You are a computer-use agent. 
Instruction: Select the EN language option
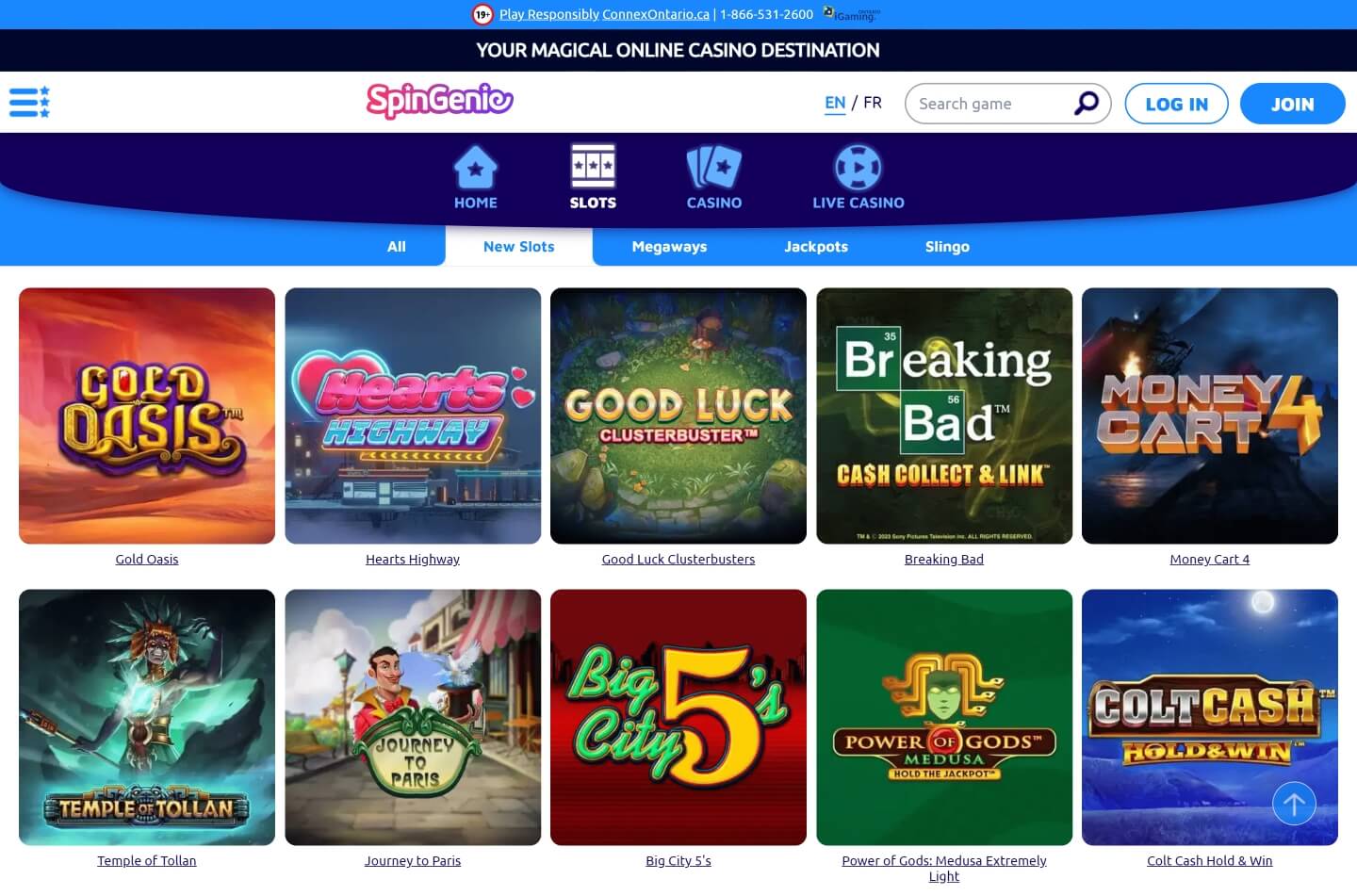[x=835, y=103]
